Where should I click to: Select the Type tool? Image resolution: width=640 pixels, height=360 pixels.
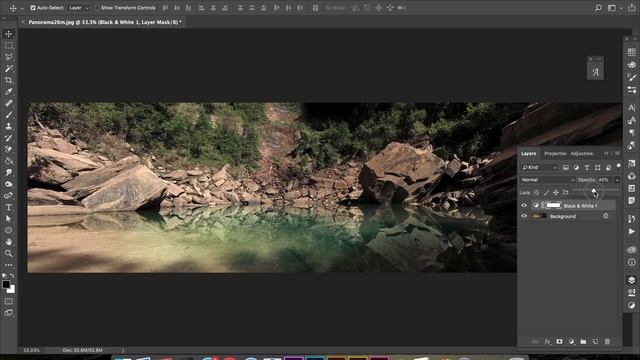(x=9, y=207)
